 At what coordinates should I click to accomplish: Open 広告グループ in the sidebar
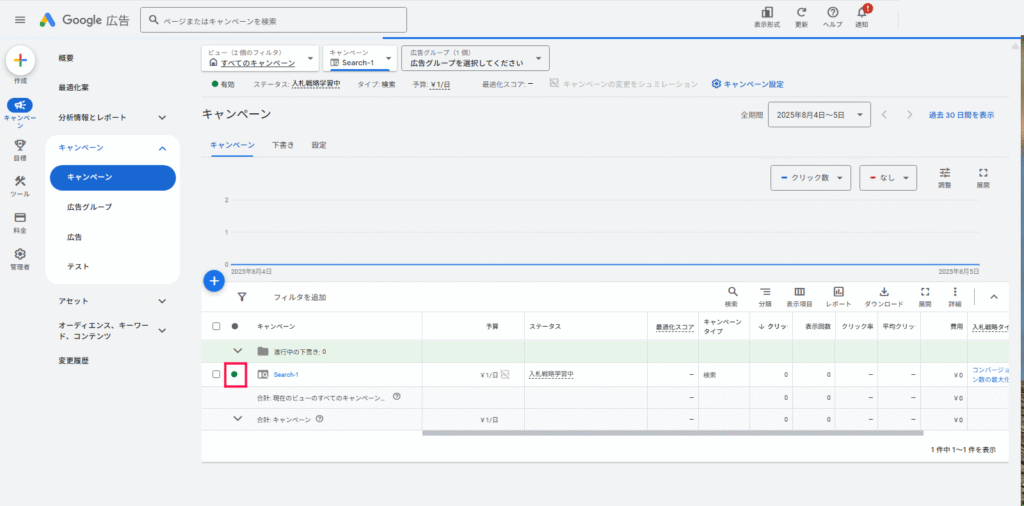[89, 207]
